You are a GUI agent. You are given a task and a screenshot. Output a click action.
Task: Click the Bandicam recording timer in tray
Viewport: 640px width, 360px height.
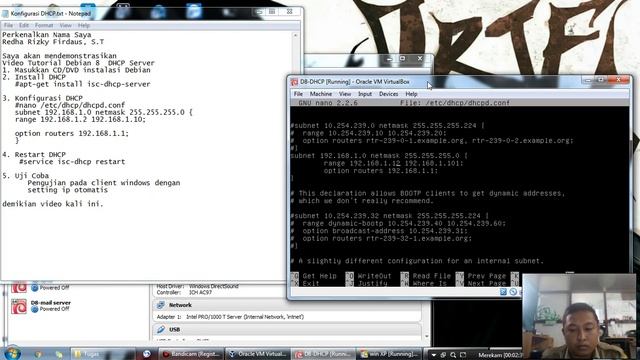tap(500, 355)
